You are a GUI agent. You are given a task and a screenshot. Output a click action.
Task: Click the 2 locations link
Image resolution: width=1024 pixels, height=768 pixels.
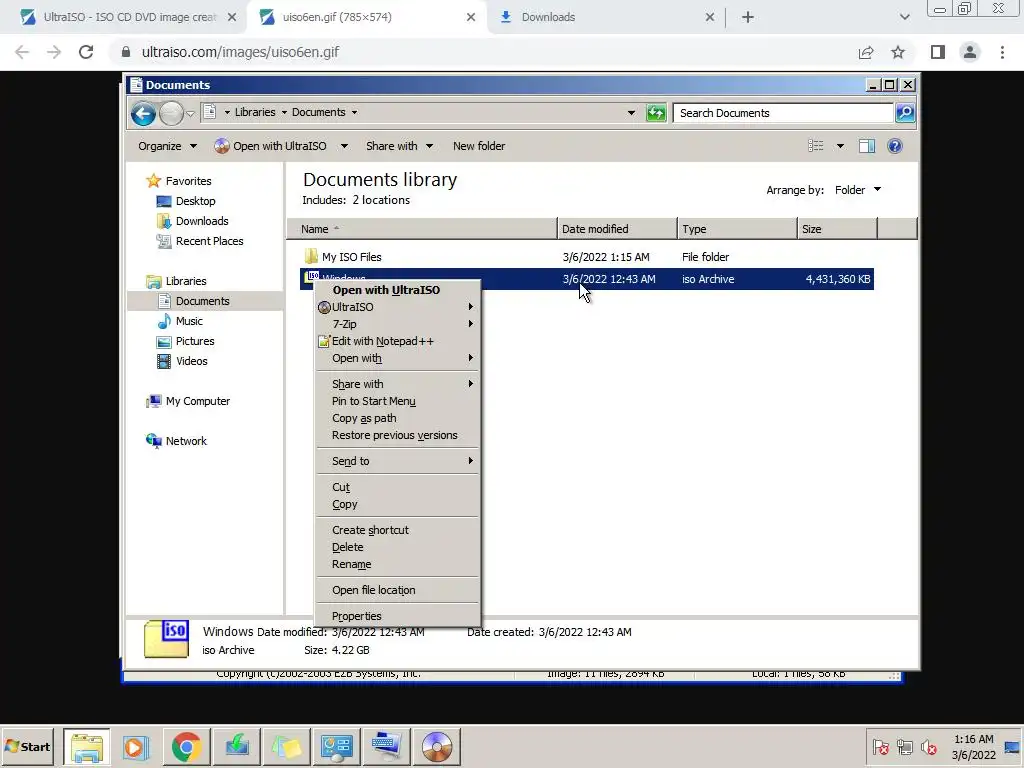pyautogui.click(x=381, y=200)
